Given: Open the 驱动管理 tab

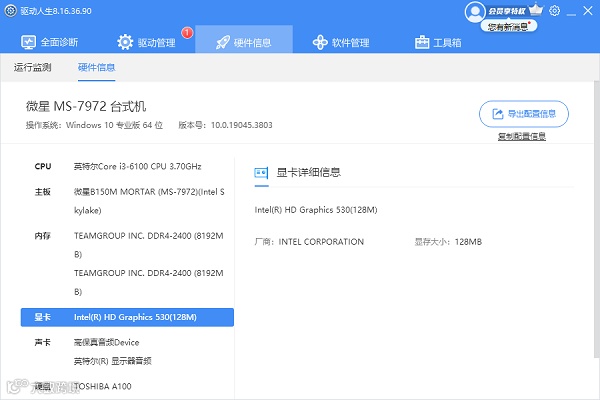Looking at the screenshot, I should click(147, 42).
